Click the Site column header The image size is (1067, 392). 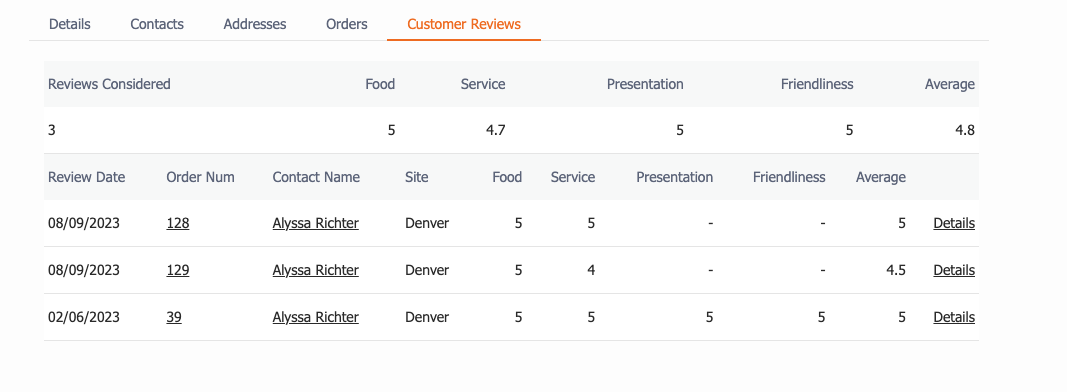[x=416, y=177]
